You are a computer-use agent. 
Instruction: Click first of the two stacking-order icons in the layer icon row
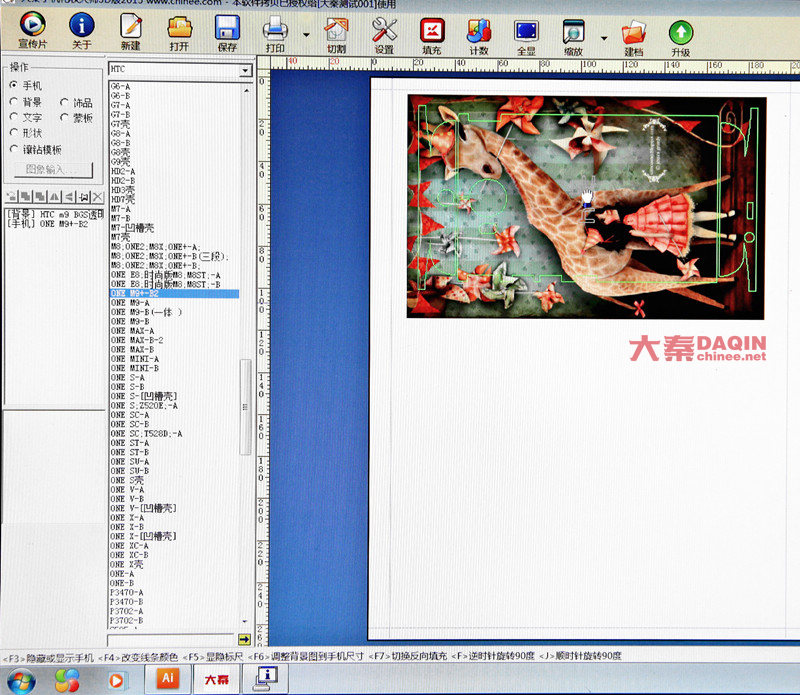pyautogui.click(x=26, y=196)
